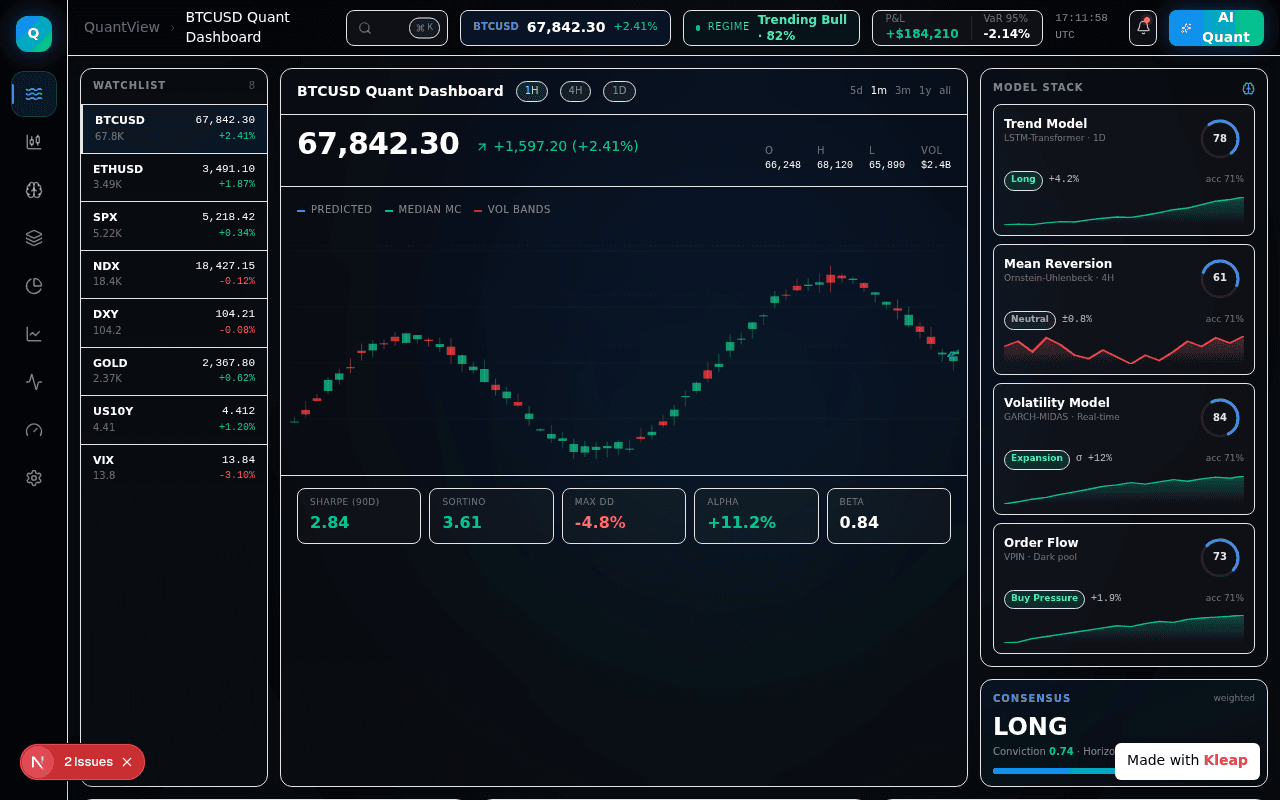Open the gauge speedometer sidebar icon
Viewport: 1280px width, 800px height.
[x=34, y=430]
